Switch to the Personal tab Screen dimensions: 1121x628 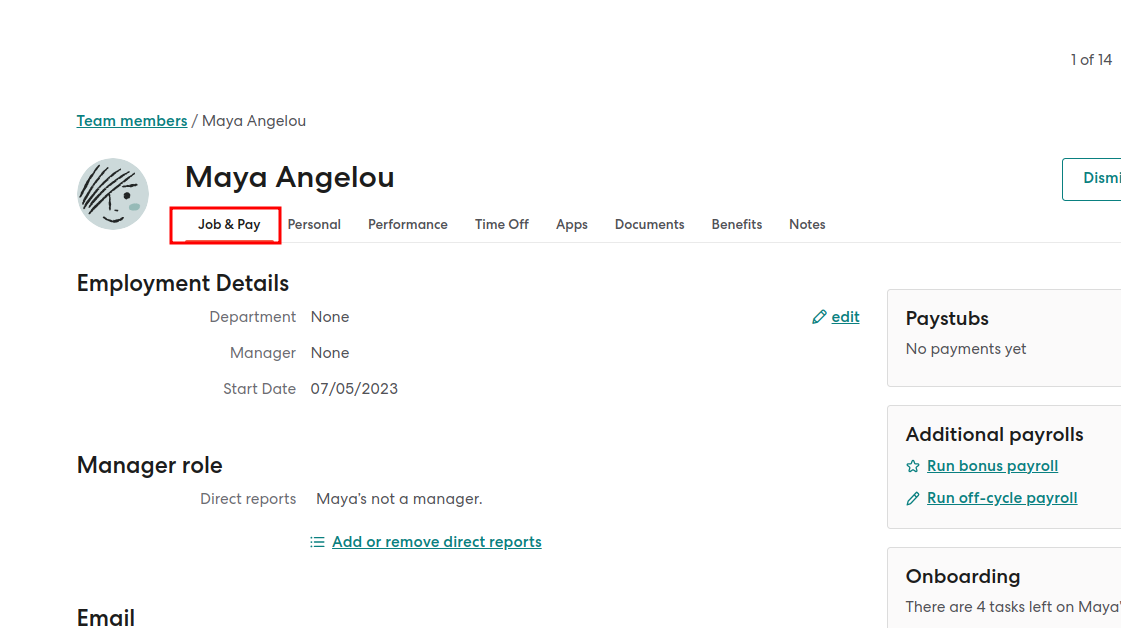(314, 225)
